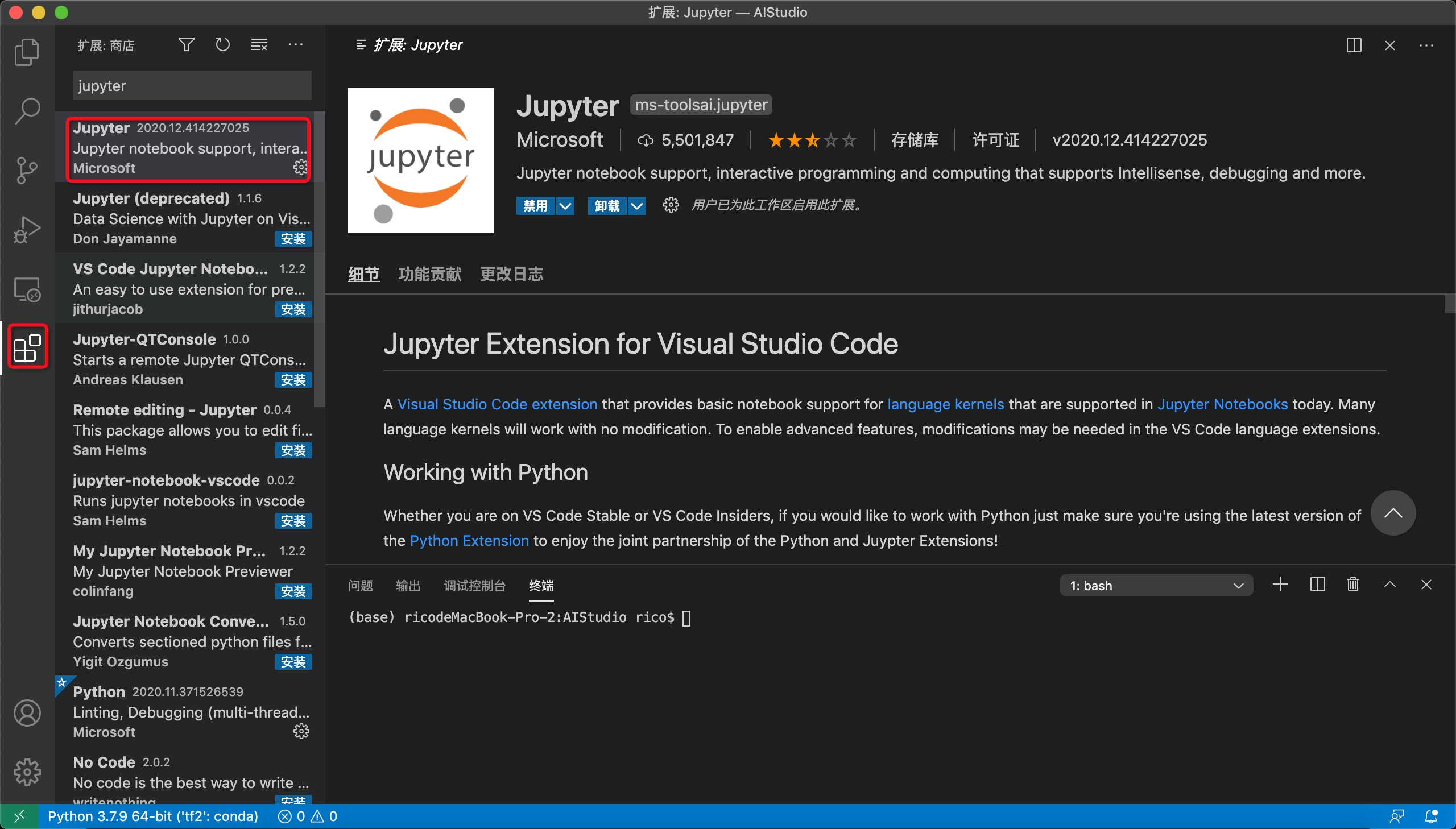Create a new terminal with plus icon
Viewport: 1456px width, 829px height.
click(1280, 585)
